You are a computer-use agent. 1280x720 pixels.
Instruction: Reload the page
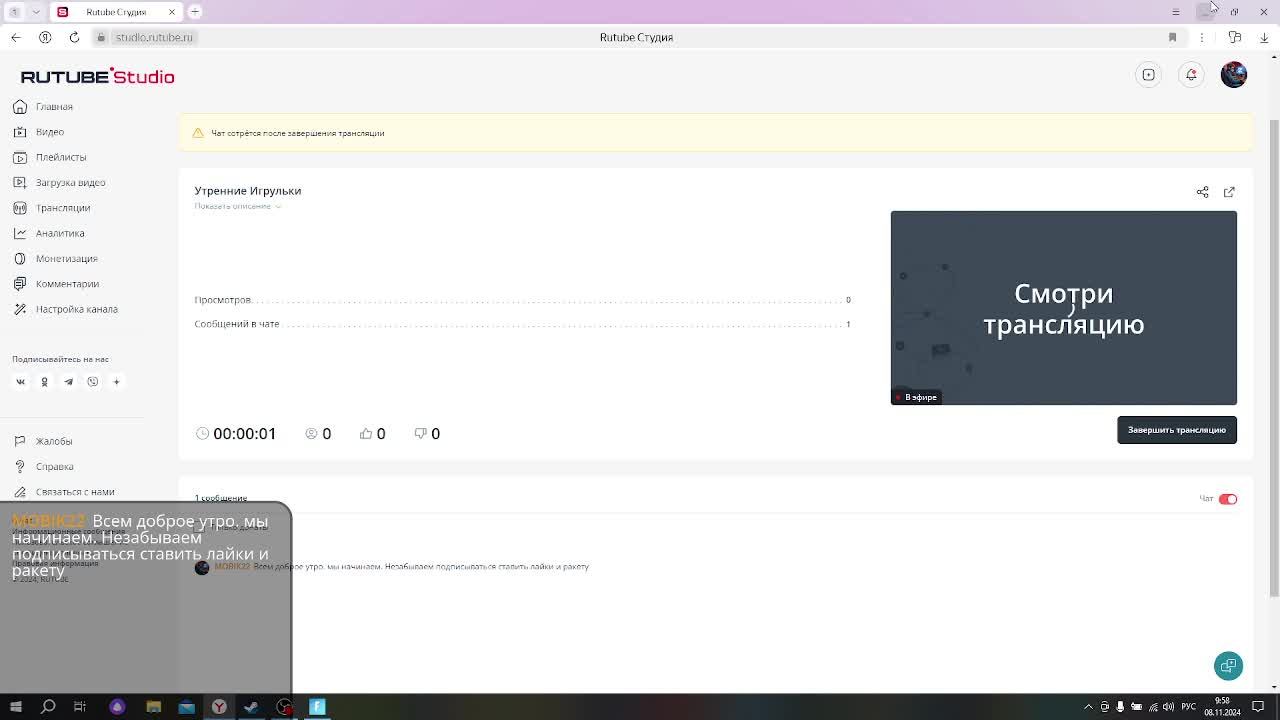(74, 37)
